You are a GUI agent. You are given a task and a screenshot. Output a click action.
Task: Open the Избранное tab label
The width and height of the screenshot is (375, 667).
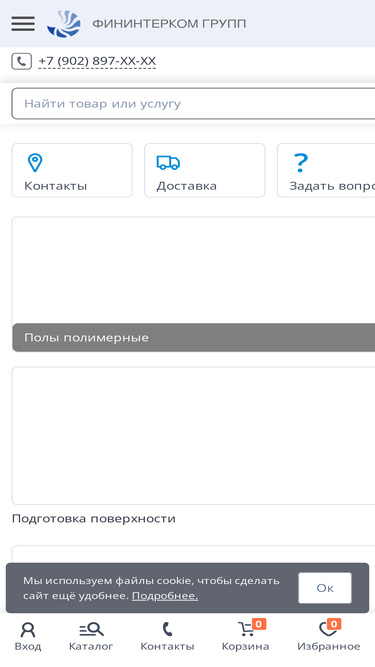pyautogui.click(x=329, y=647)
